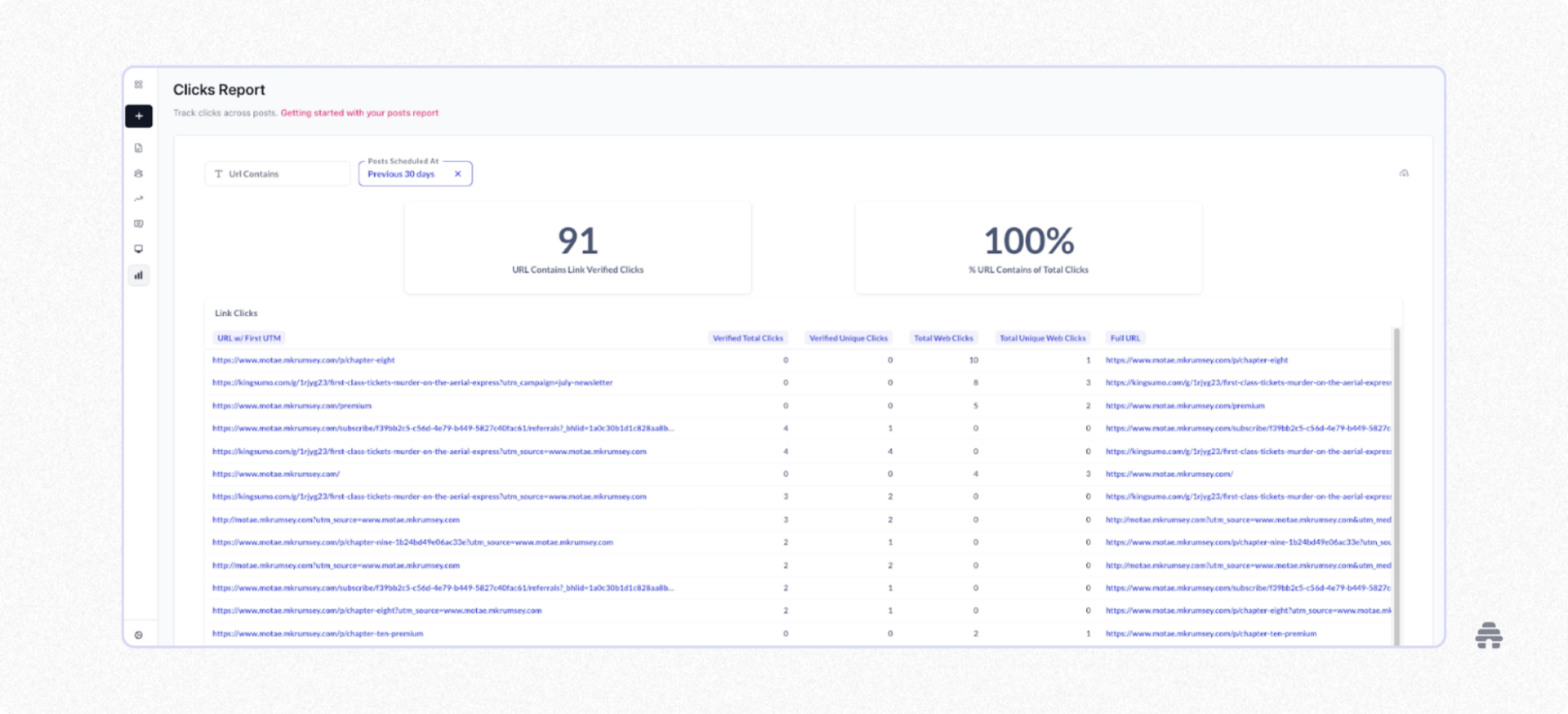Click the cloud download icon above the report
The width and height of the screenshot is (1568, 714).
click(x=1404, y=173)
